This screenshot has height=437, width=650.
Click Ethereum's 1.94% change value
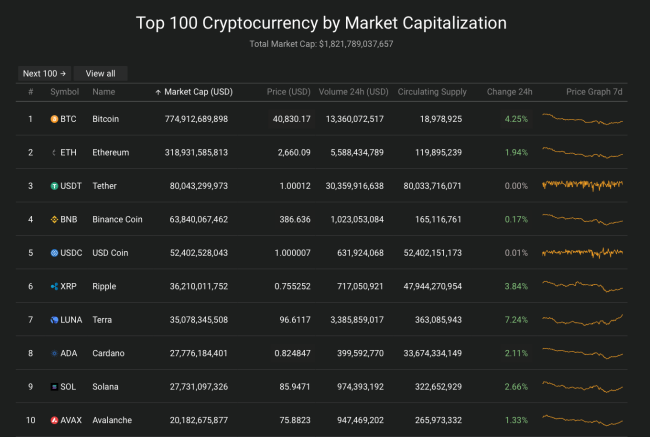[516, 153]
